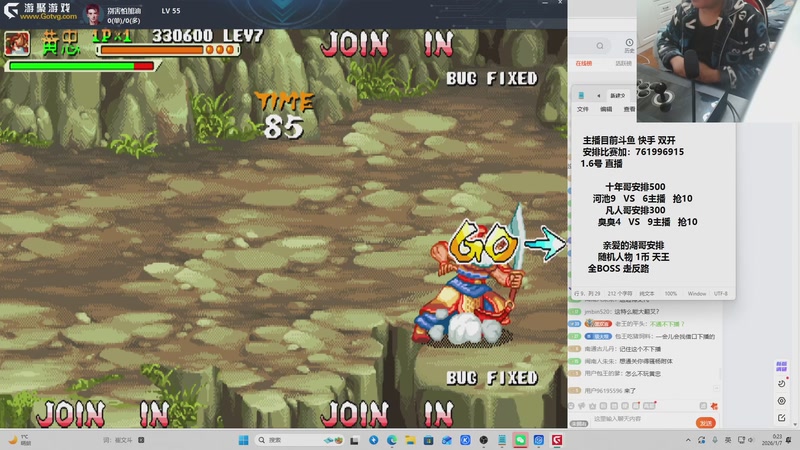The height and width of the screenshot is (450, 800).
Task: Click the text line 安排比赛加: 761996915
Action: click(633, 152)
